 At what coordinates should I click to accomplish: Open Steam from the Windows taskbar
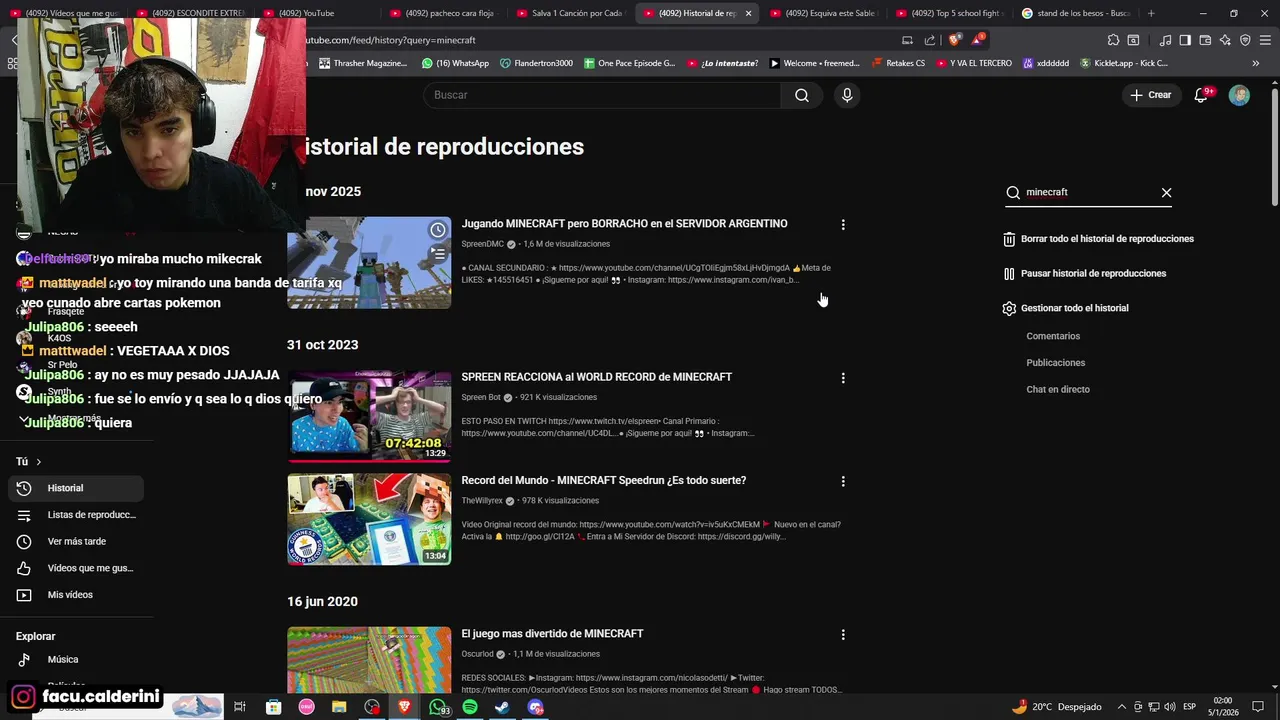click(x=503, y=707)
